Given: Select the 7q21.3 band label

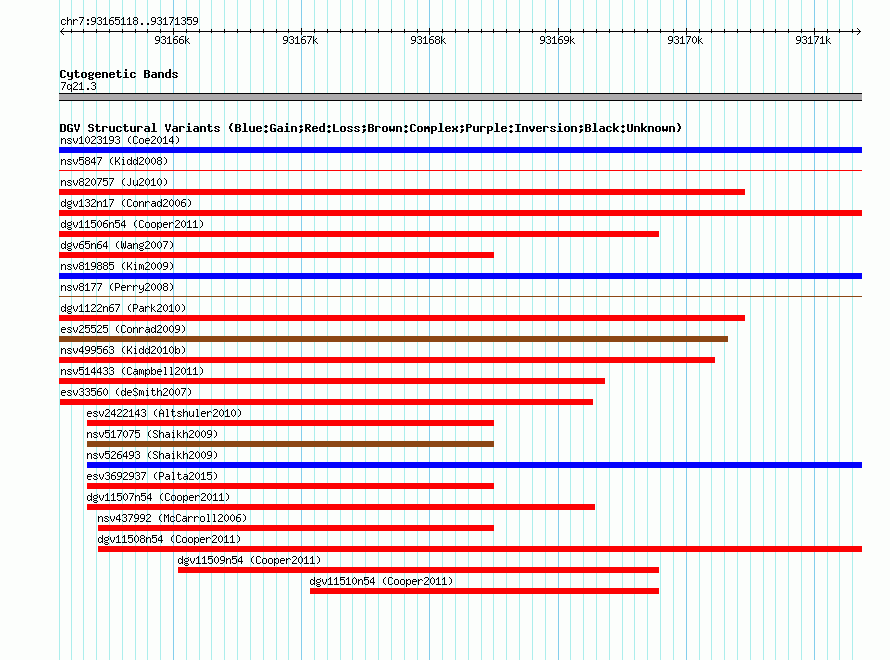Looking at the screenshot, I should pos(78,86).
